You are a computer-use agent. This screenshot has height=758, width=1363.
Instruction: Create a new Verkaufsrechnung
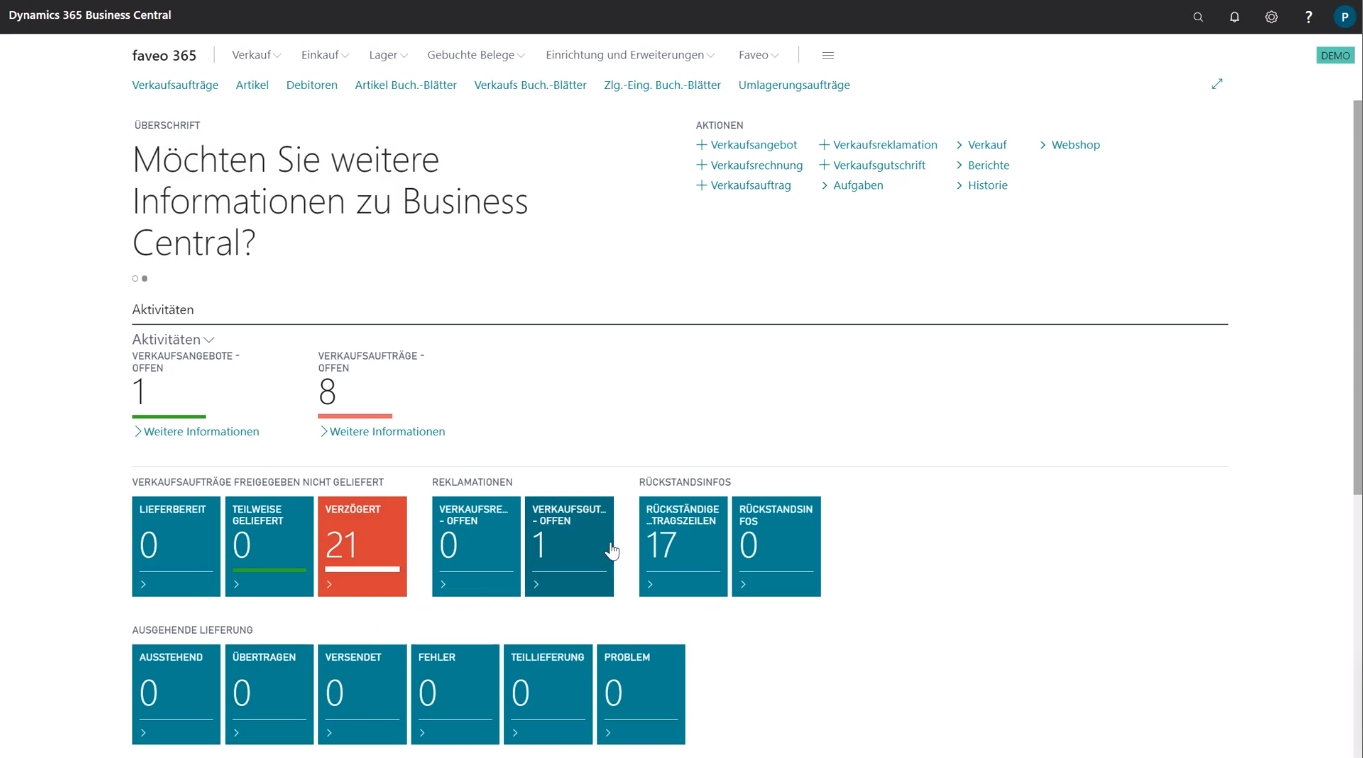click(x=750, y=165)
